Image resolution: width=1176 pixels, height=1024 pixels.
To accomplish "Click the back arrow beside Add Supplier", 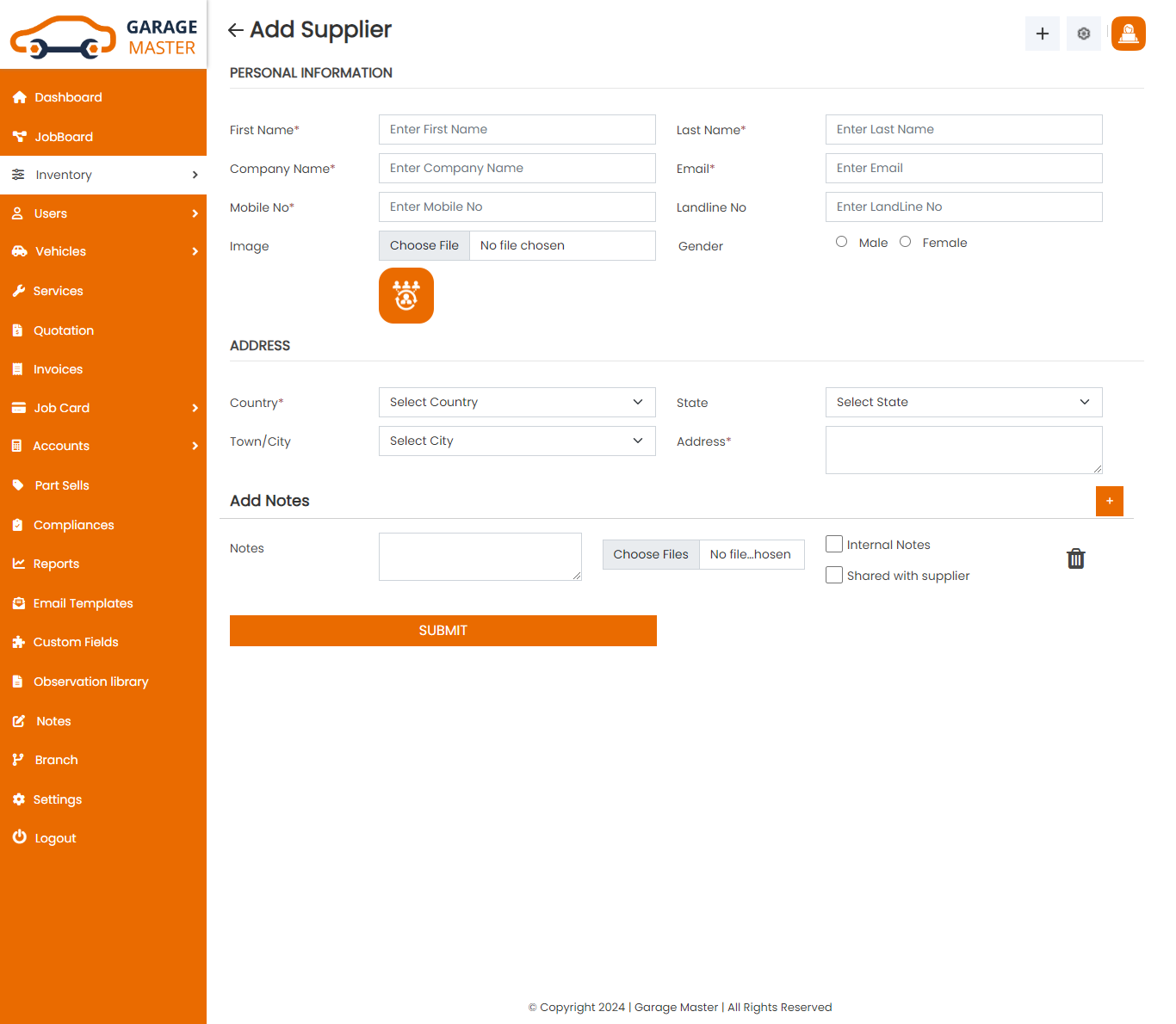I will 235,31.
